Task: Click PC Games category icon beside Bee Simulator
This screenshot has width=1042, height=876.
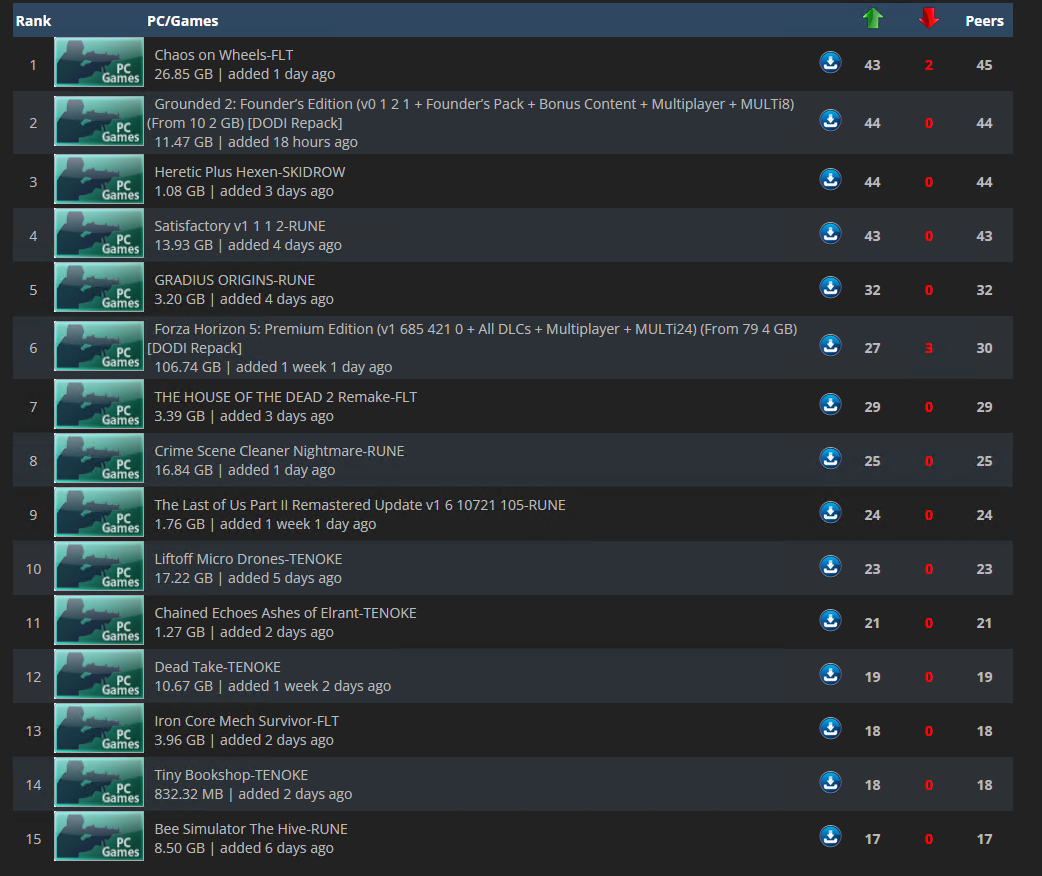Action: 99,836
